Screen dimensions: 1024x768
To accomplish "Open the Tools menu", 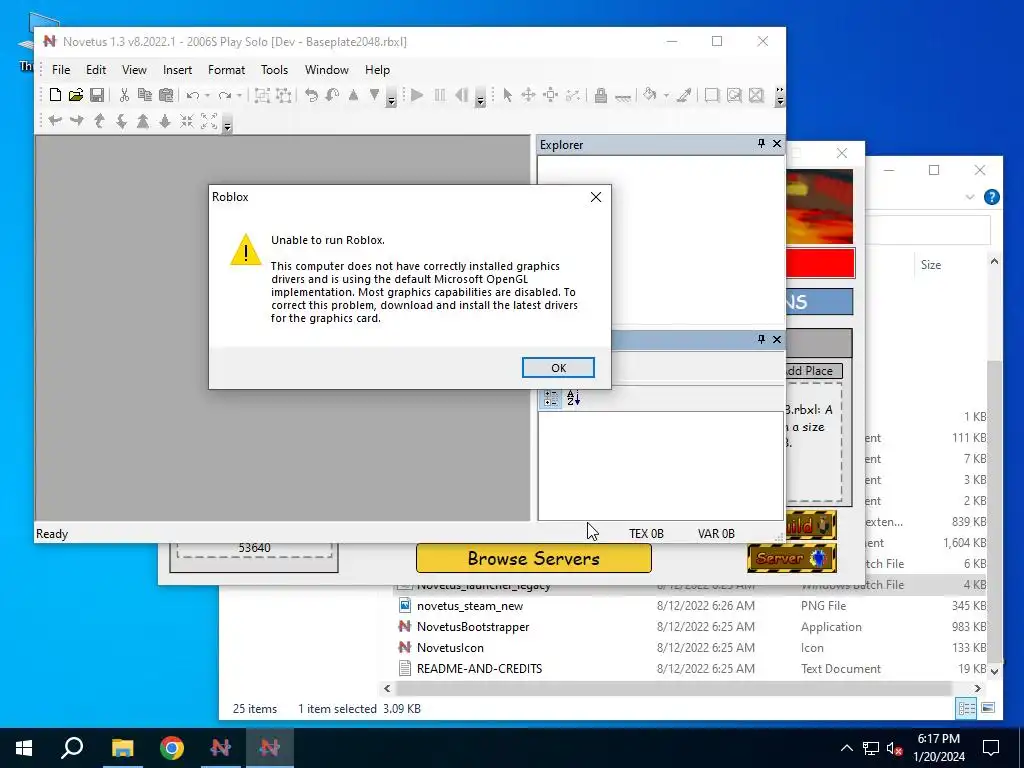I will (274, 70).
